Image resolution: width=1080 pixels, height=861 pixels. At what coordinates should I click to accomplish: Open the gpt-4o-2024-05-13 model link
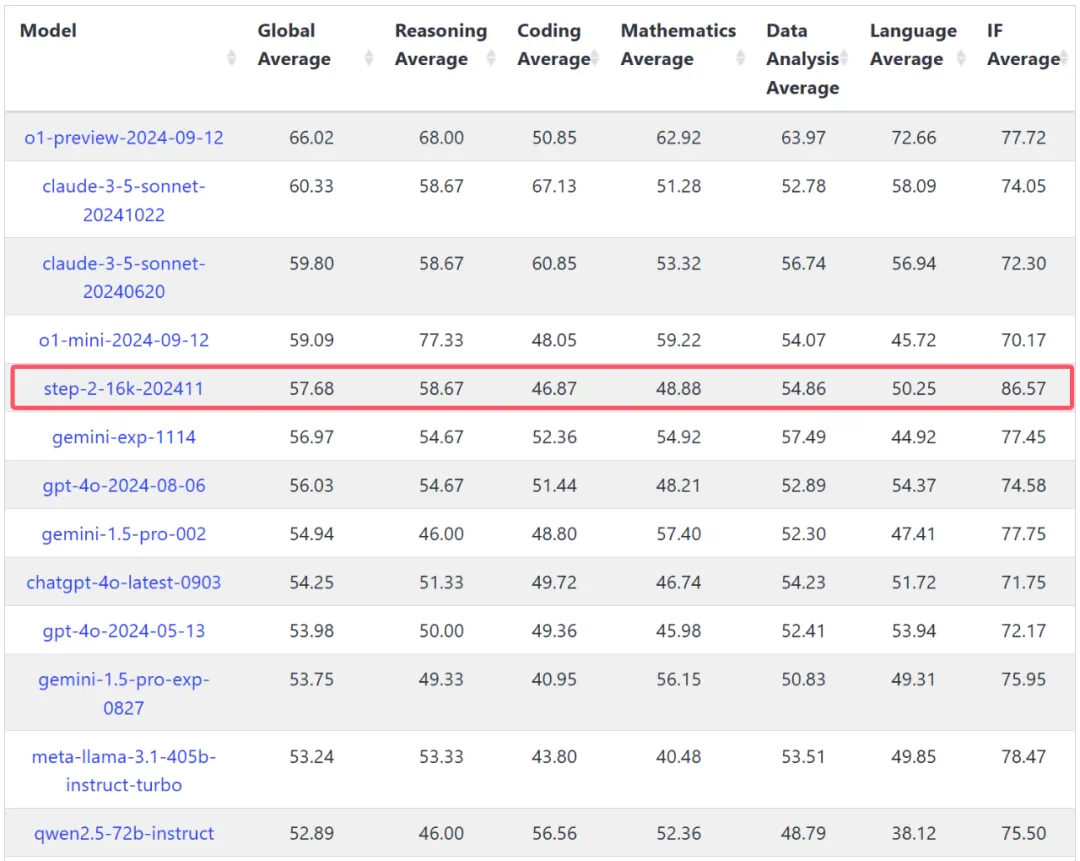coord(124,631)
